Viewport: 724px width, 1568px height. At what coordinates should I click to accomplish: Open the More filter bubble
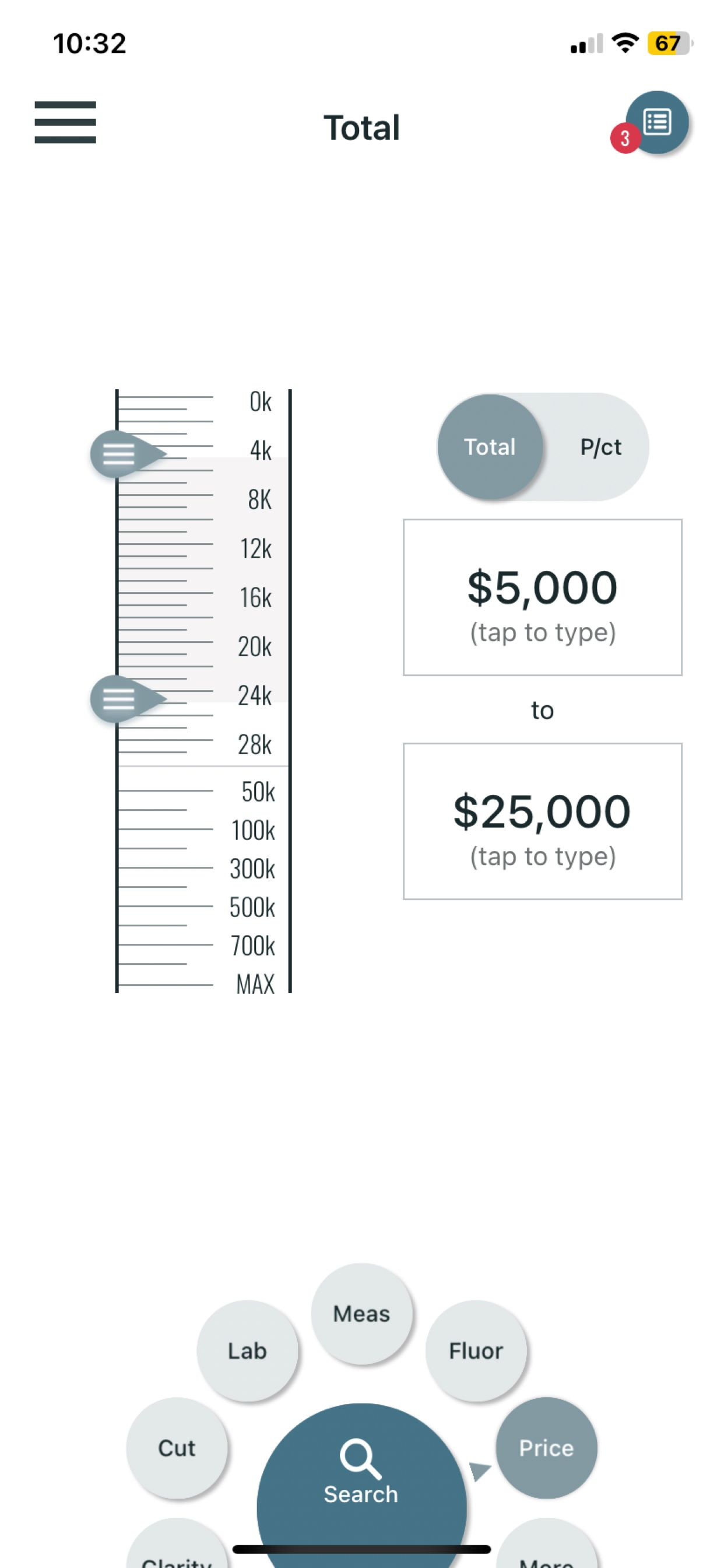(x=546, y=1546)
